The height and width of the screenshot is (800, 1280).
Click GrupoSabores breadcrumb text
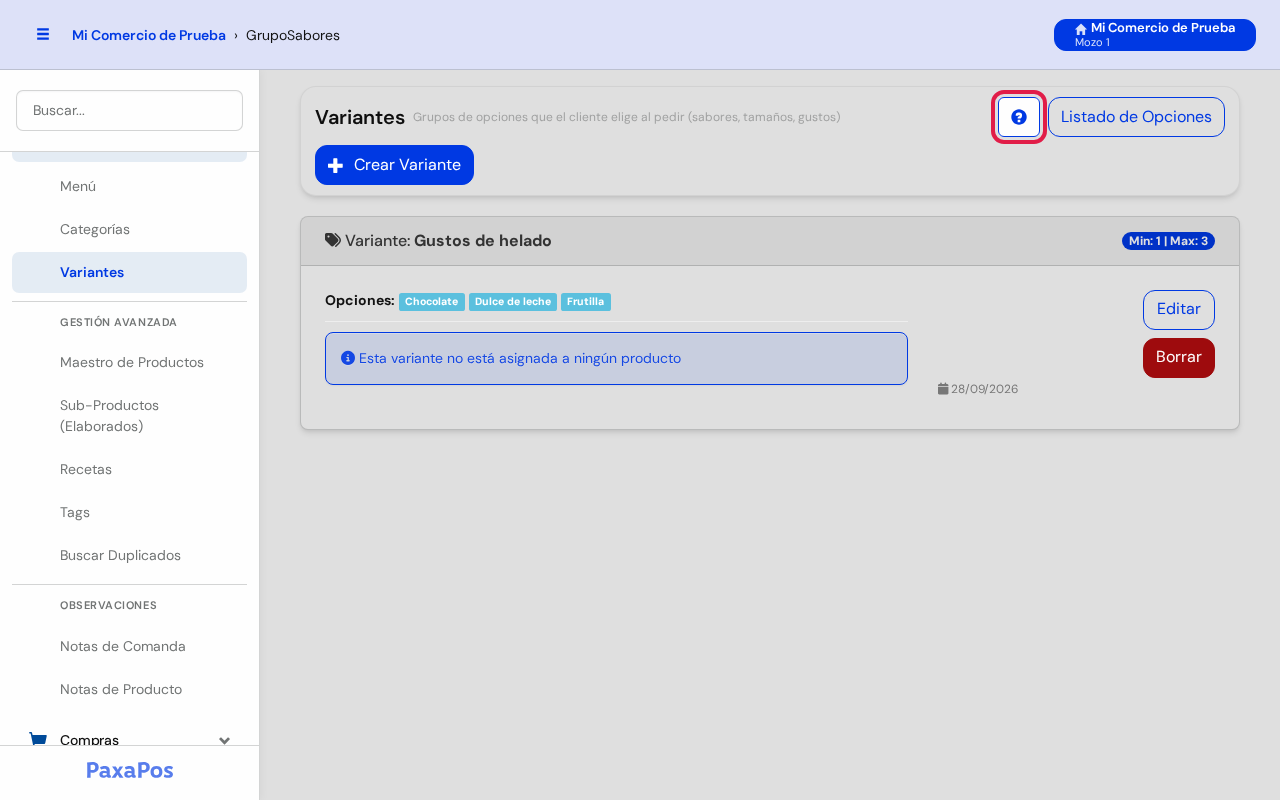tap(293, 35)
